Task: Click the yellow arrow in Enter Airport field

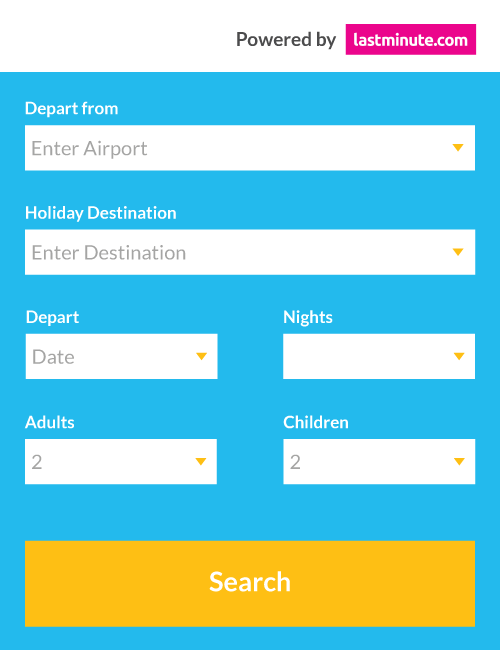Action: click(x=458, y=148)
